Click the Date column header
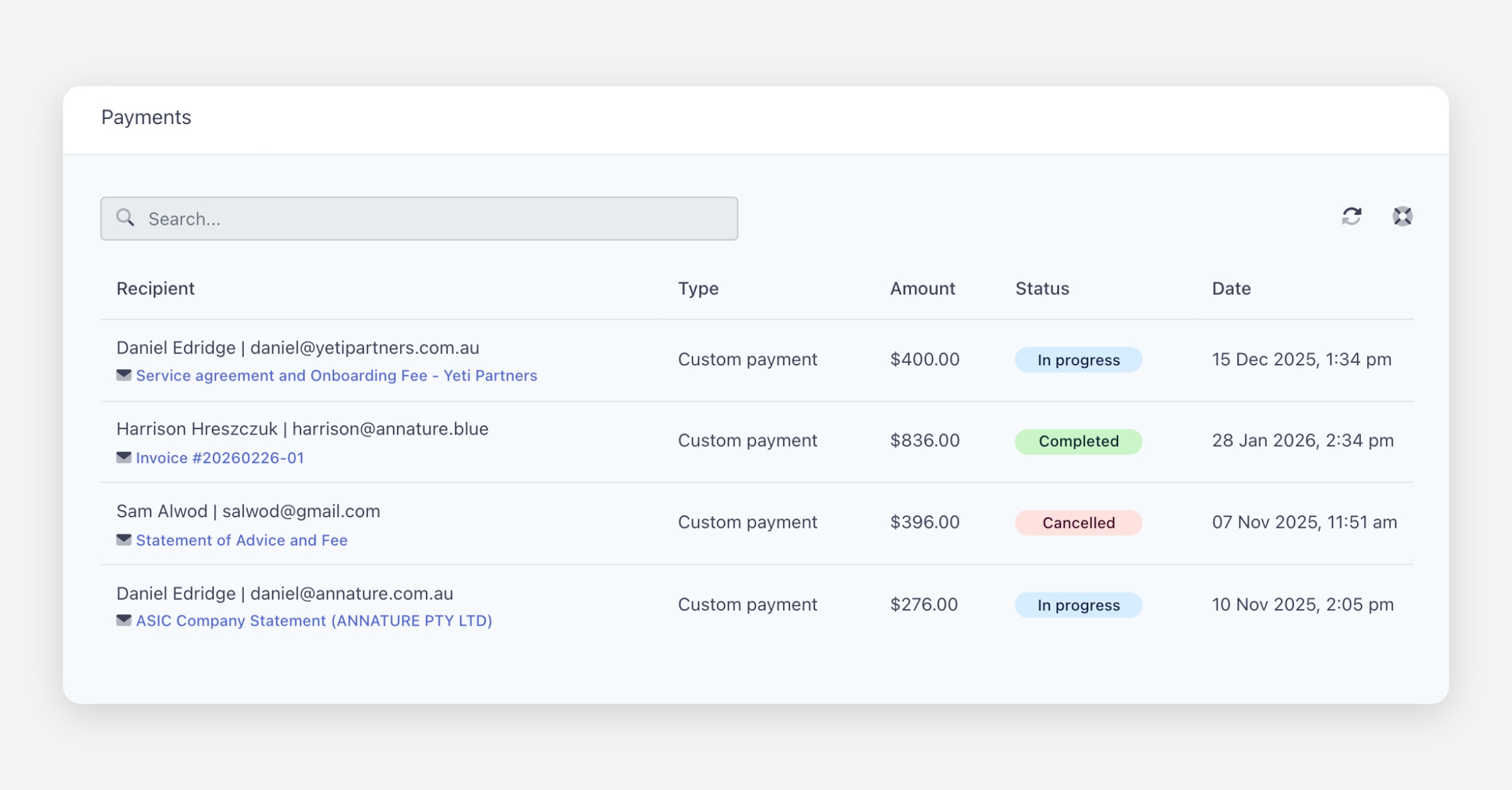The height and width of the screenshot is (790, 1512). tap(1231, 289)
